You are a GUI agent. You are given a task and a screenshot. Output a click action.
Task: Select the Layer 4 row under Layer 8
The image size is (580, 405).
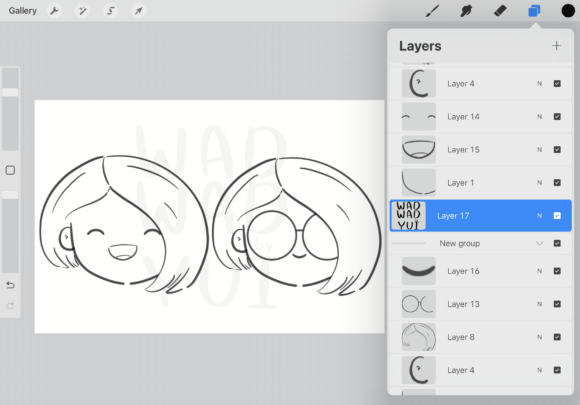tap(480, 370)
